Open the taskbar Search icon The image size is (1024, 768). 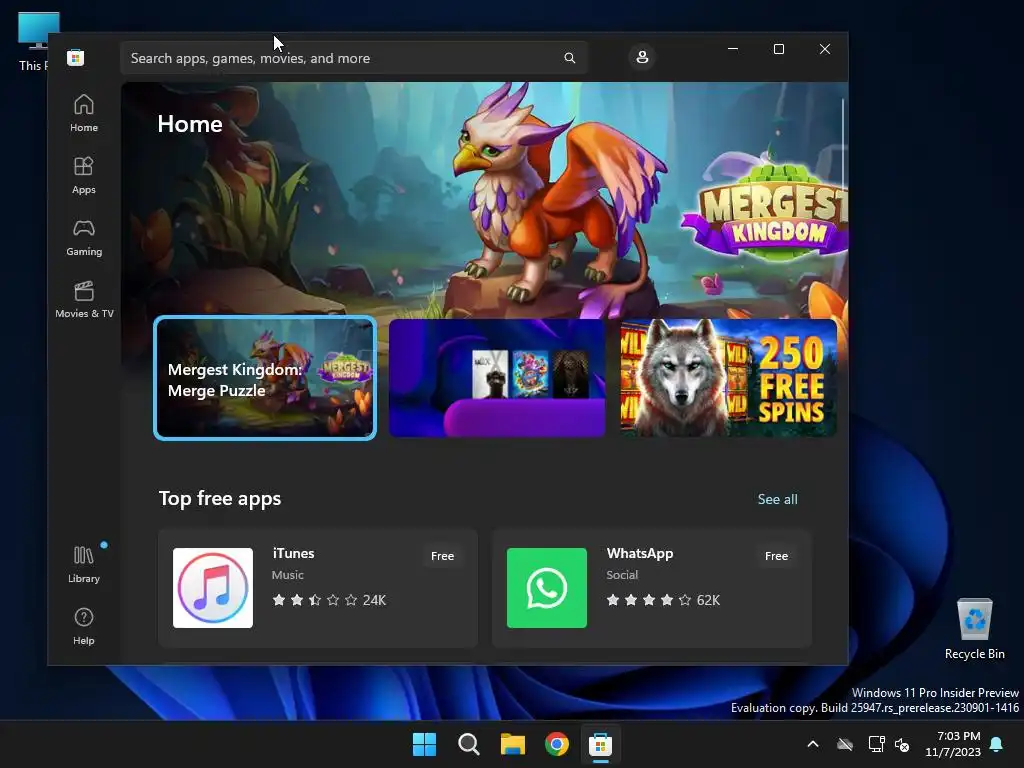468,744
